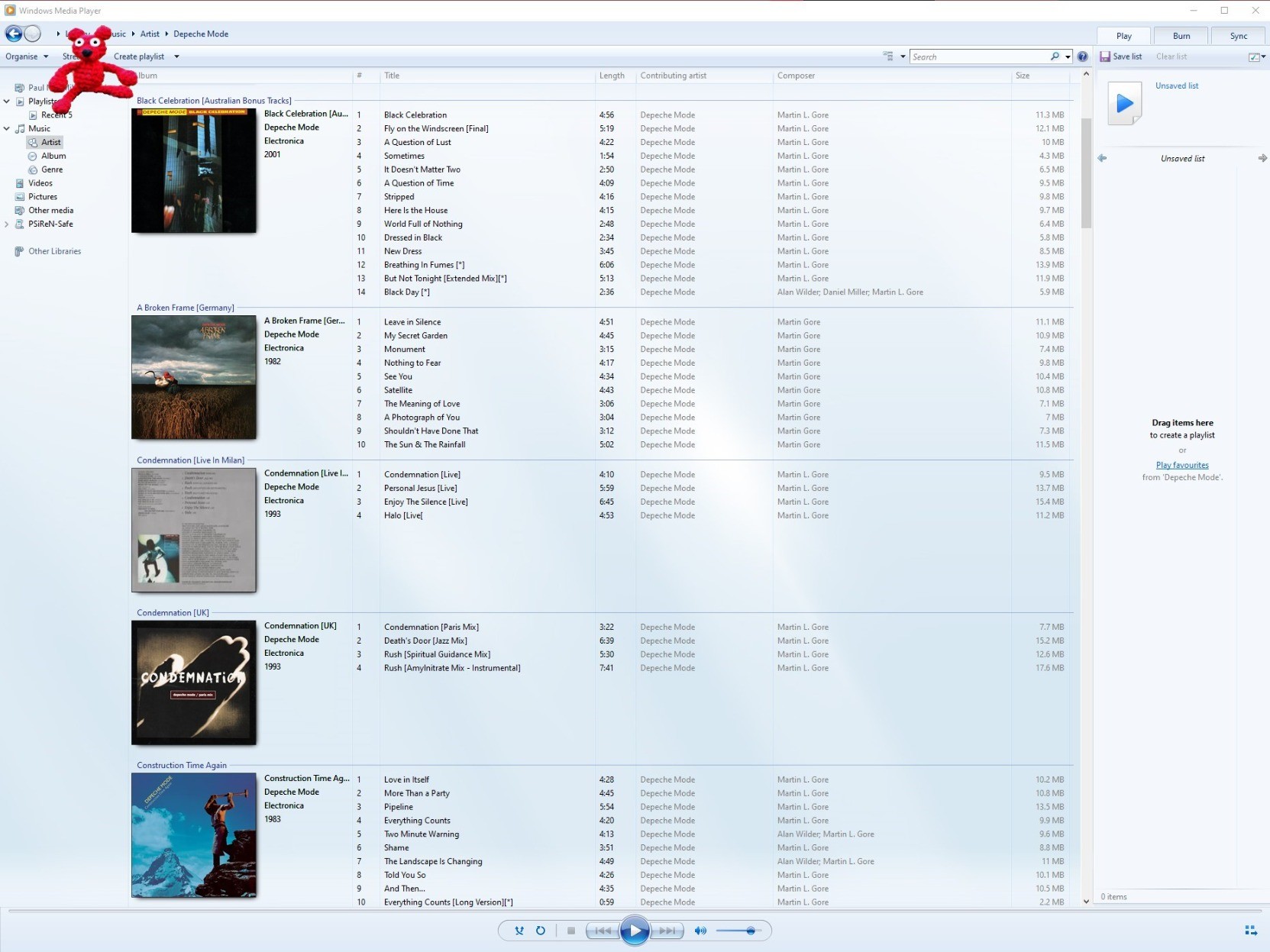The height and width of the screenshot is (952, 1270).
Task: Go to the previous track
Action: (x=603, y=931)
